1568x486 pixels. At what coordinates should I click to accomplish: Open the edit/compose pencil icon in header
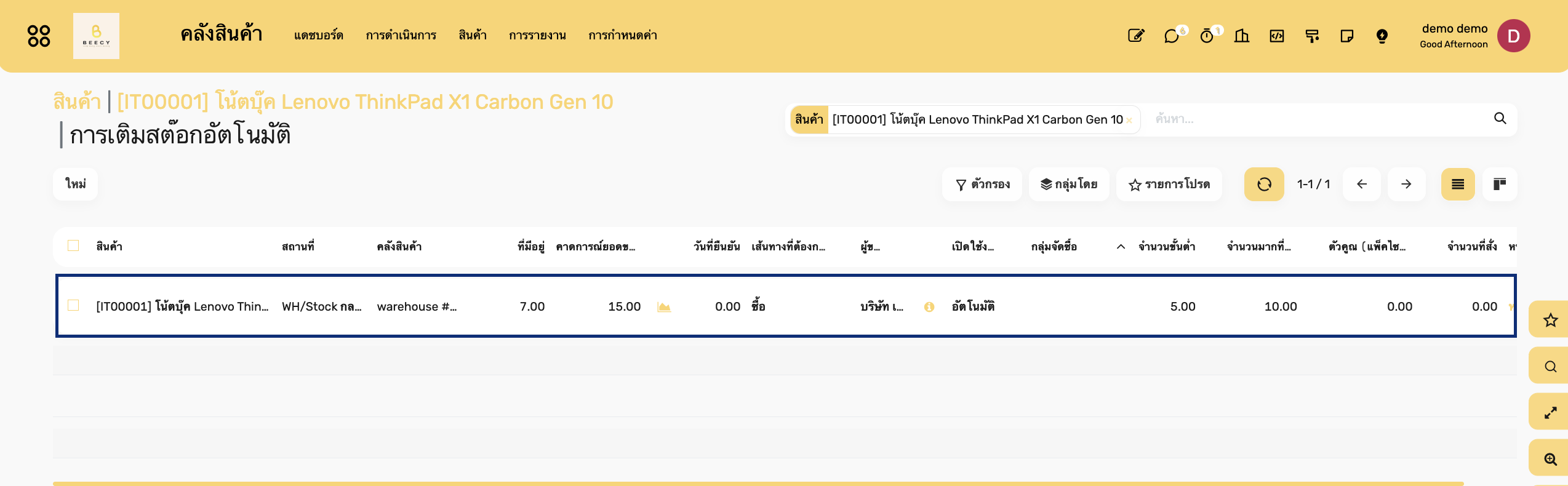[1136, 36]
